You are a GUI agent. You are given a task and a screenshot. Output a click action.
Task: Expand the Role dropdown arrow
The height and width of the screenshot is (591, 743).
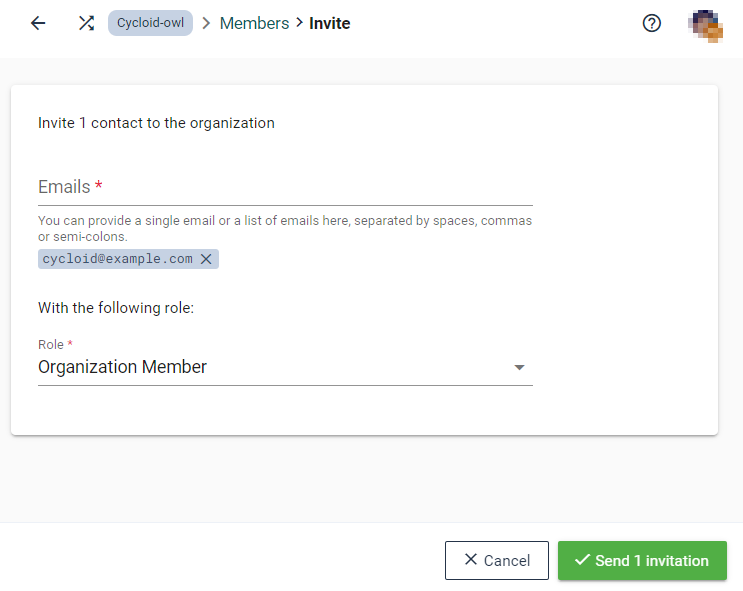coord(519,368)
